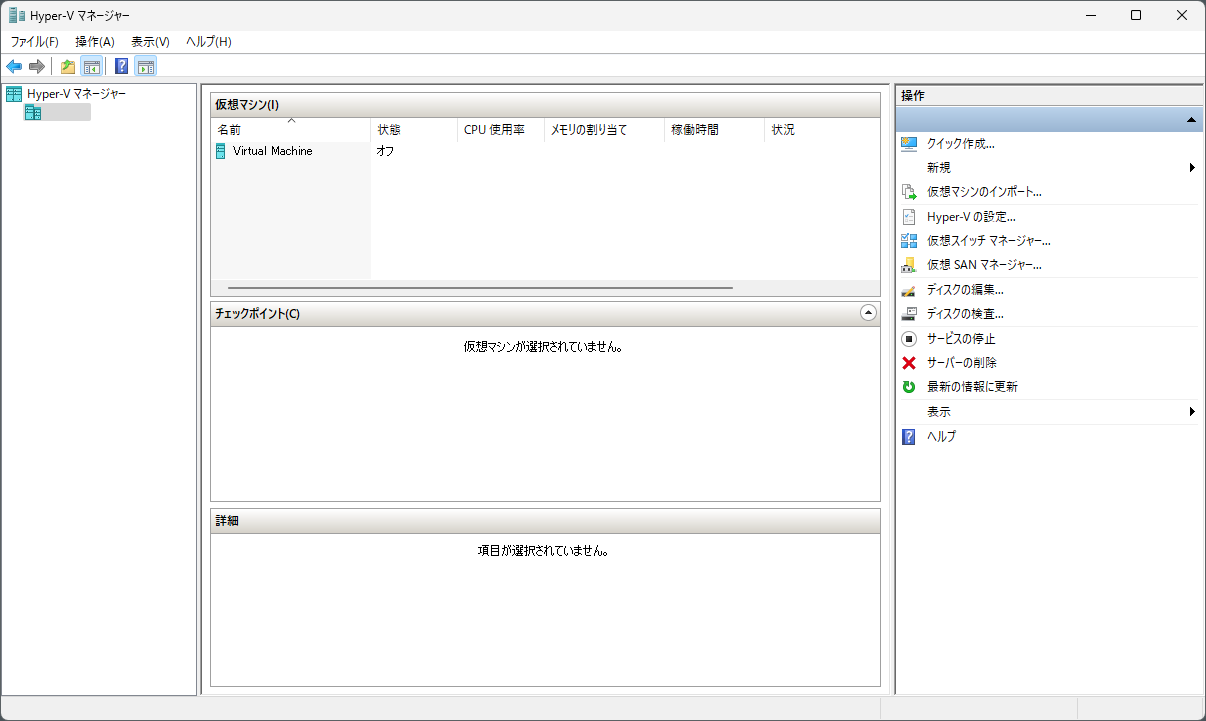The width and height of the screenshot is (1206, 721).
Task: Collapse the actions pane server header
Action: pos(1191,120)
